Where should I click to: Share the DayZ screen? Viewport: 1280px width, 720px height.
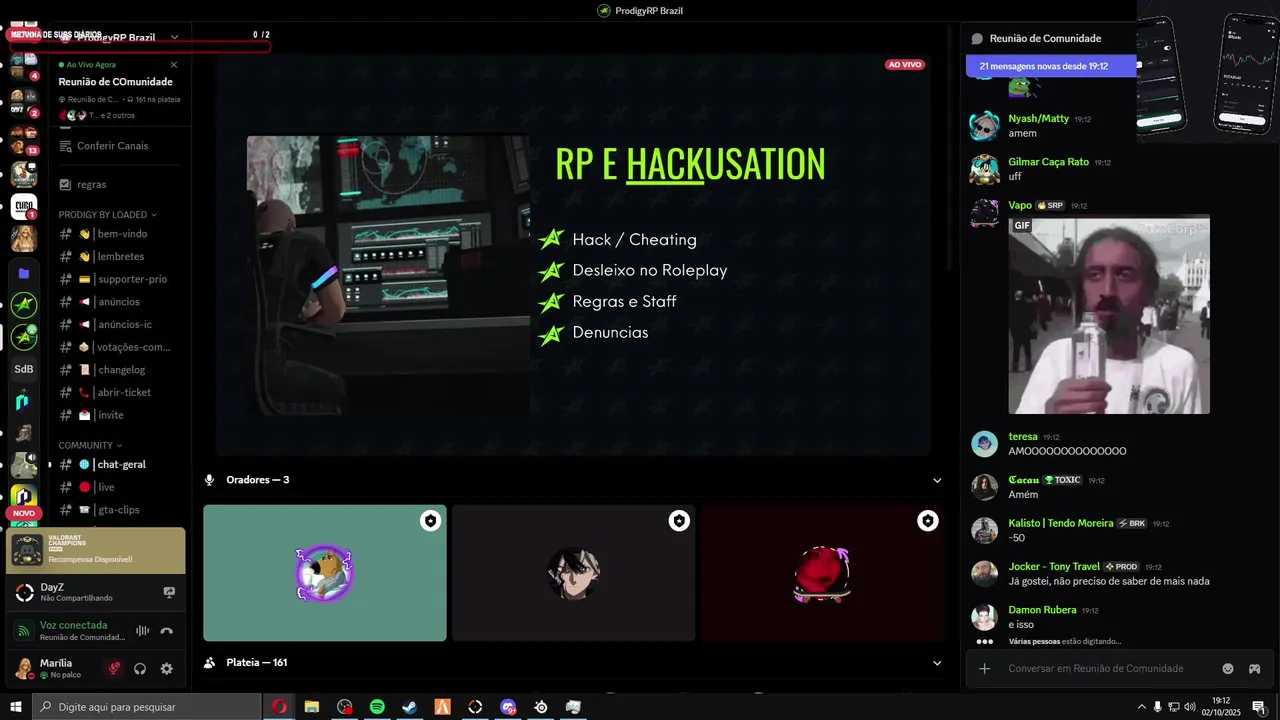169,593
